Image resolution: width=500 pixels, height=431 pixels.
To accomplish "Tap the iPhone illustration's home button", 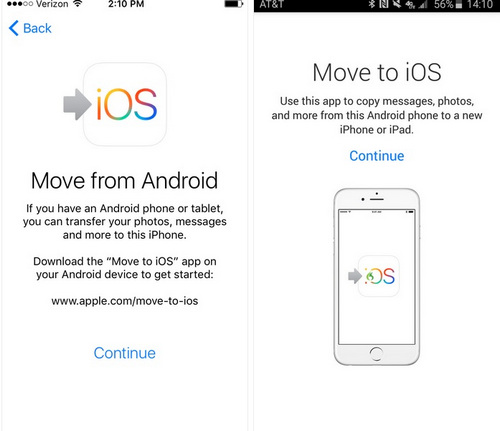I will click(376, 354).
